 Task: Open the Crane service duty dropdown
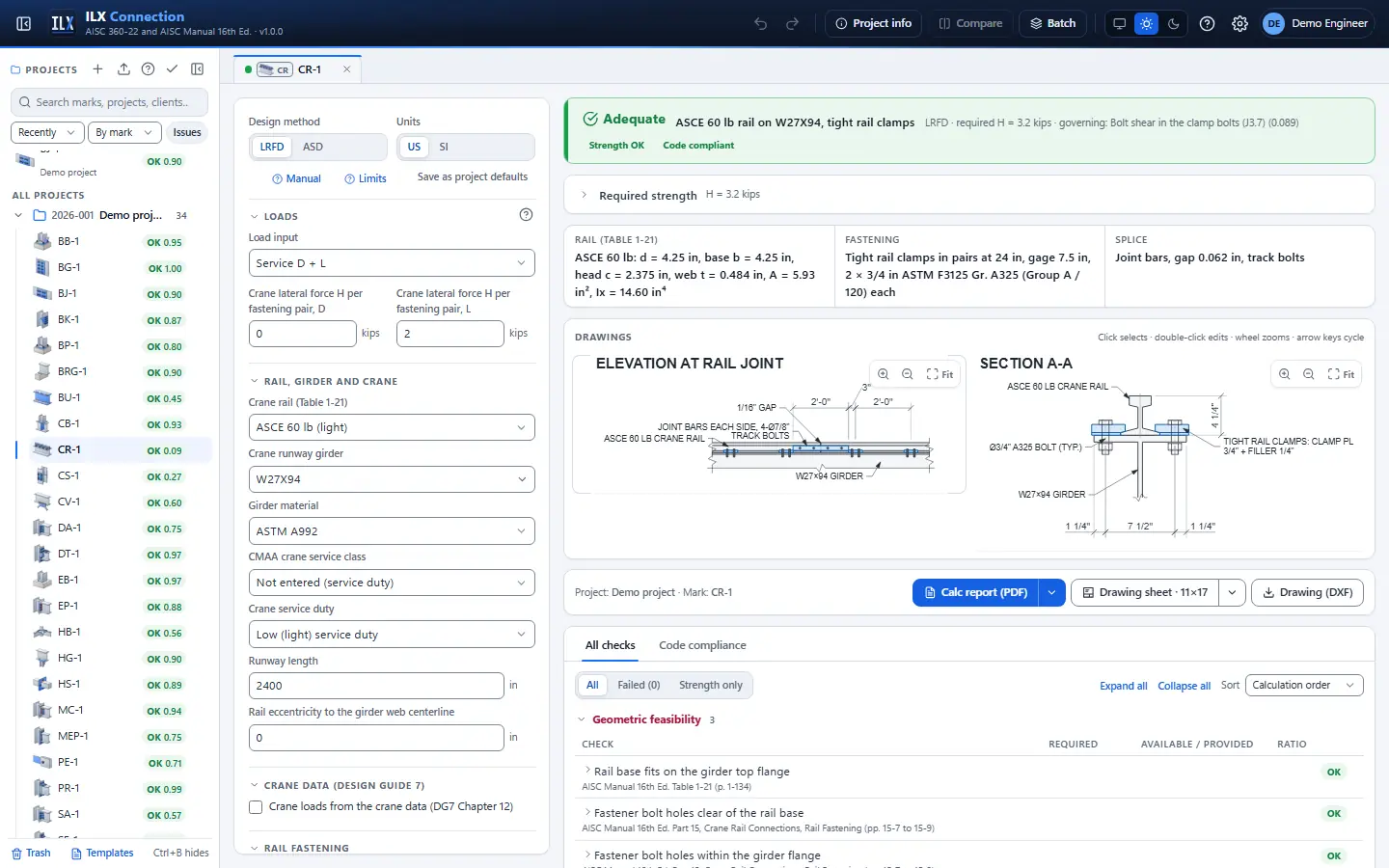[392, 635]
